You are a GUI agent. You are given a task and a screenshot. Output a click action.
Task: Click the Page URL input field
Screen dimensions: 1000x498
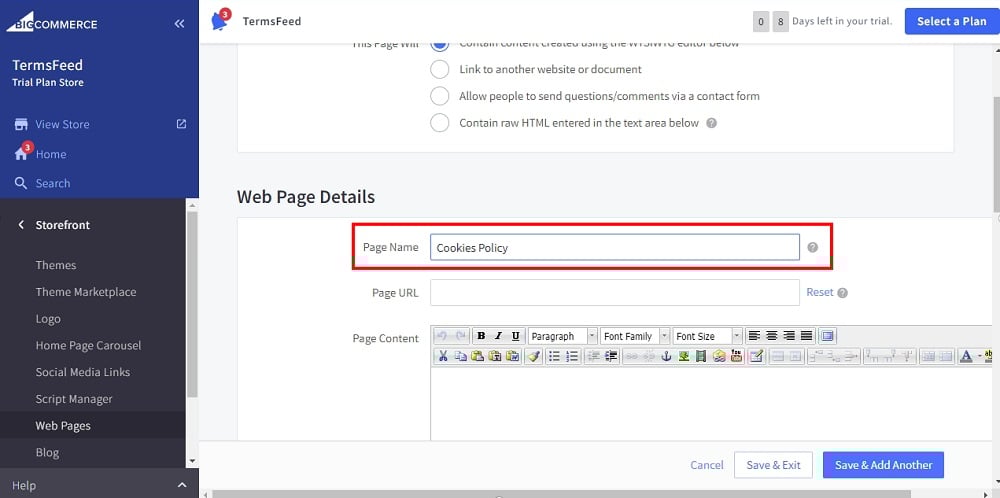(615, 293)
